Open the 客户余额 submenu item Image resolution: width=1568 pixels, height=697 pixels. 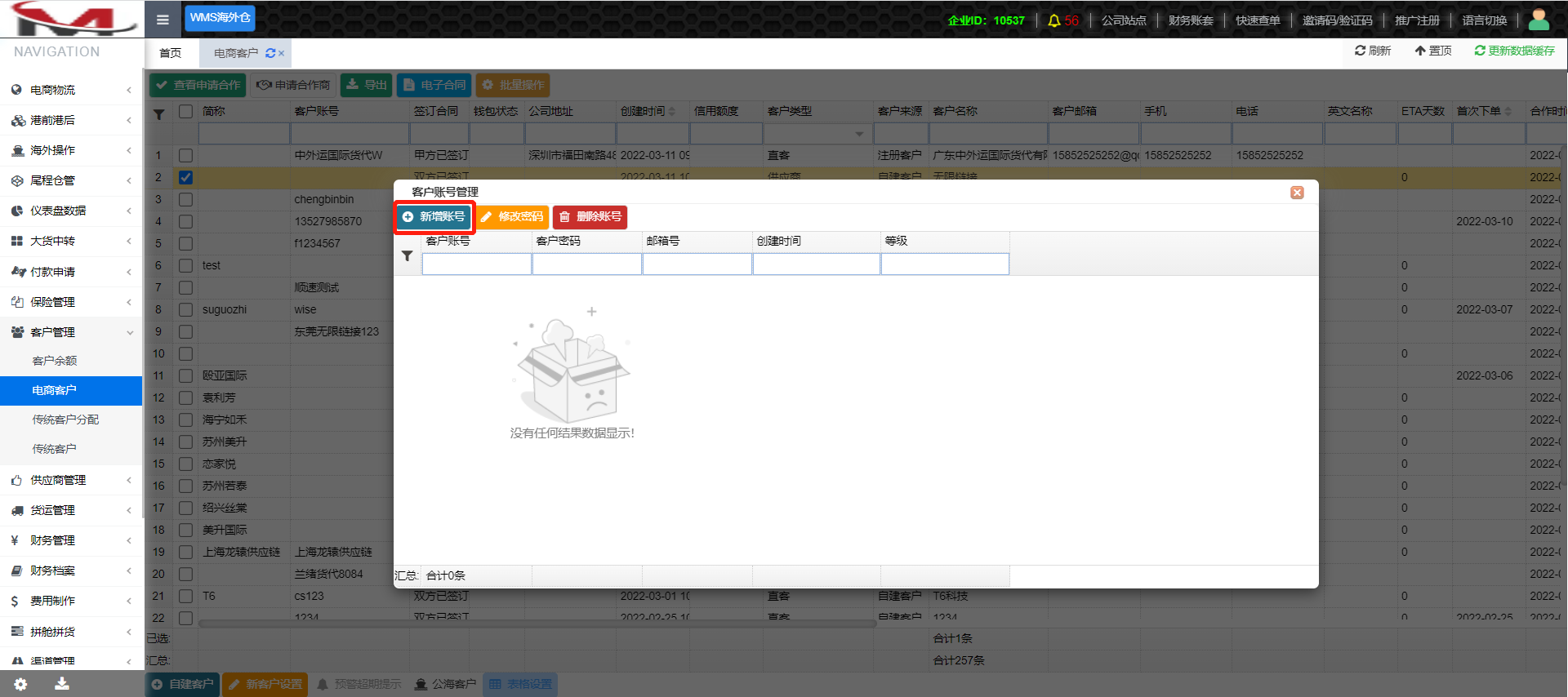click(x=72, y=361)
